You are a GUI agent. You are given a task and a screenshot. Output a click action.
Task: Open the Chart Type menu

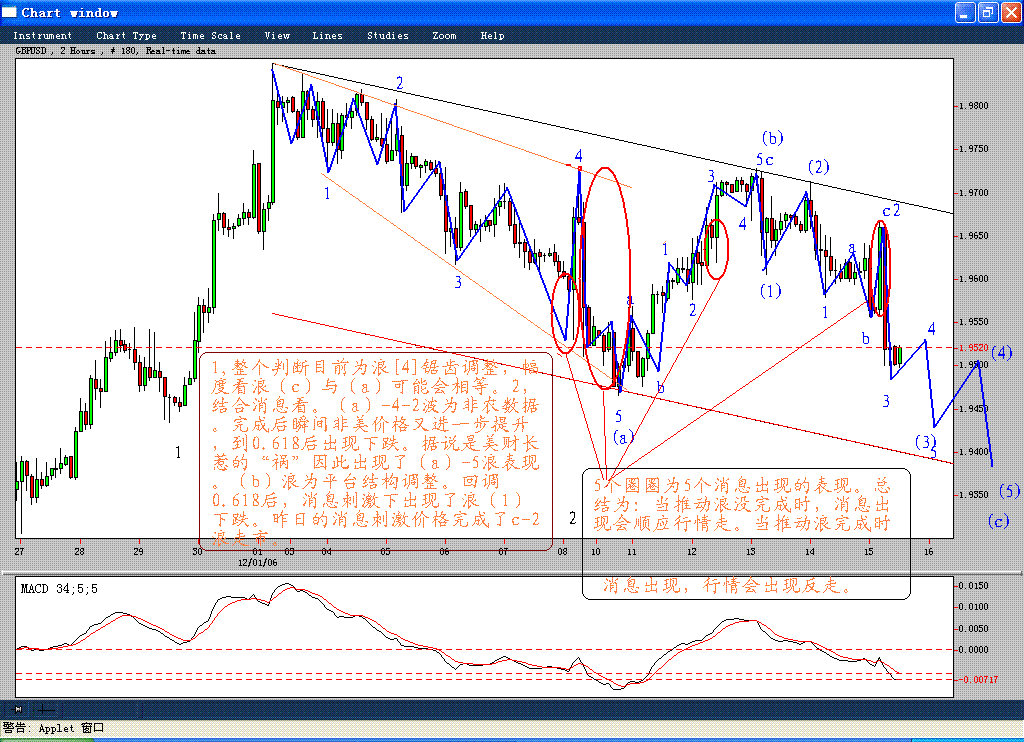(x=127, y=36)
